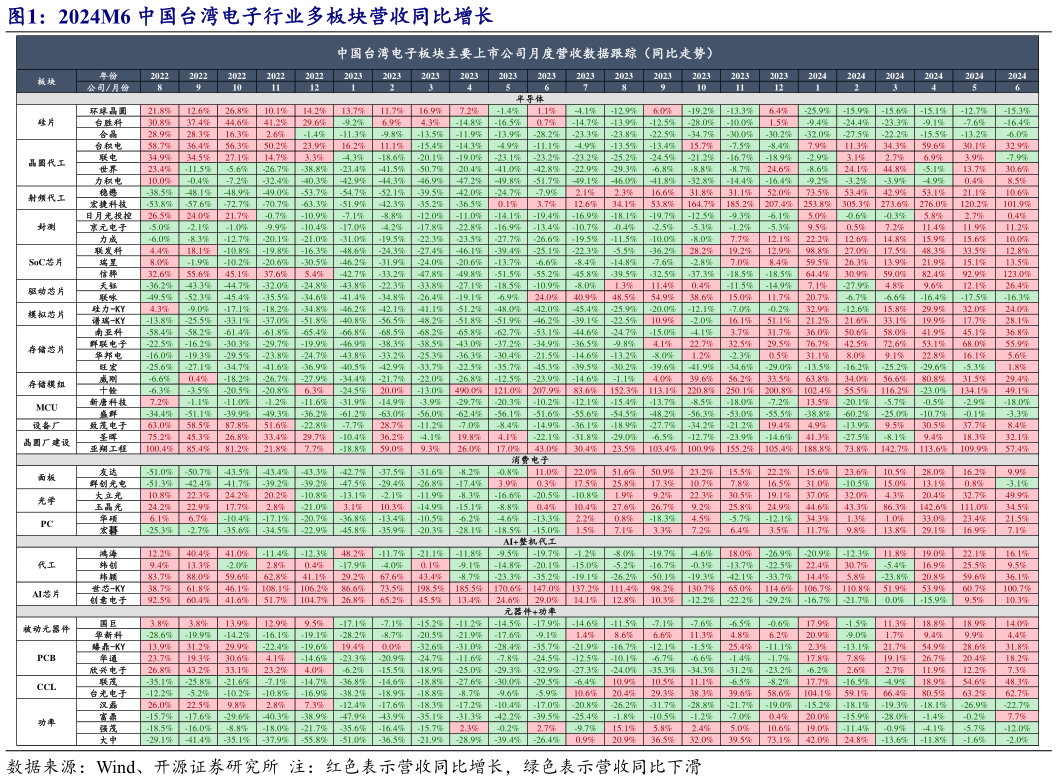
Task: Click the "消费电子" section header row
Action: click(x=526, y=460)
